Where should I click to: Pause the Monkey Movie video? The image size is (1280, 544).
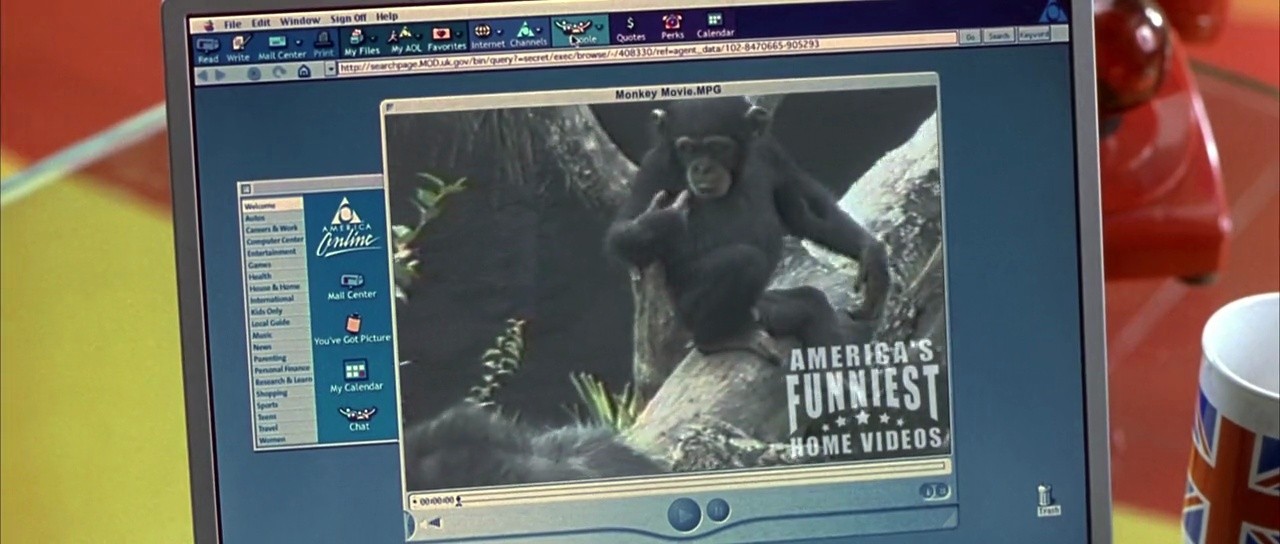click(717, 510)
